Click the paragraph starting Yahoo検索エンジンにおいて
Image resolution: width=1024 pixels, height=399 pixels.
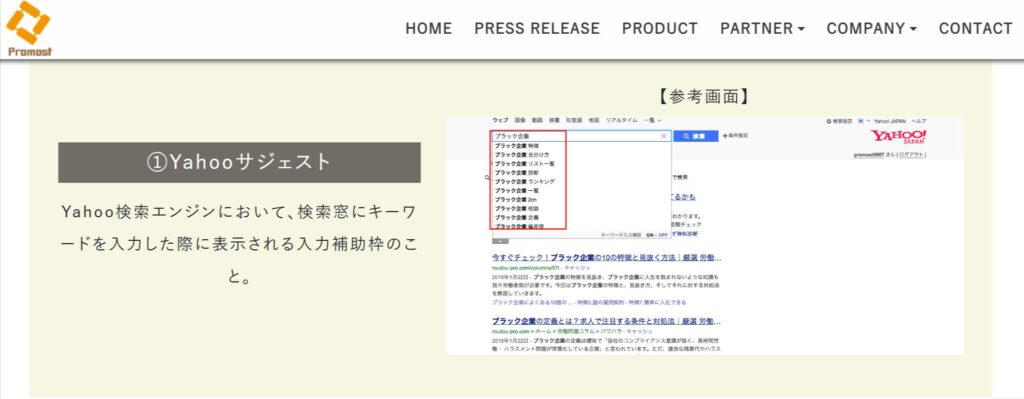pos(239,245)
